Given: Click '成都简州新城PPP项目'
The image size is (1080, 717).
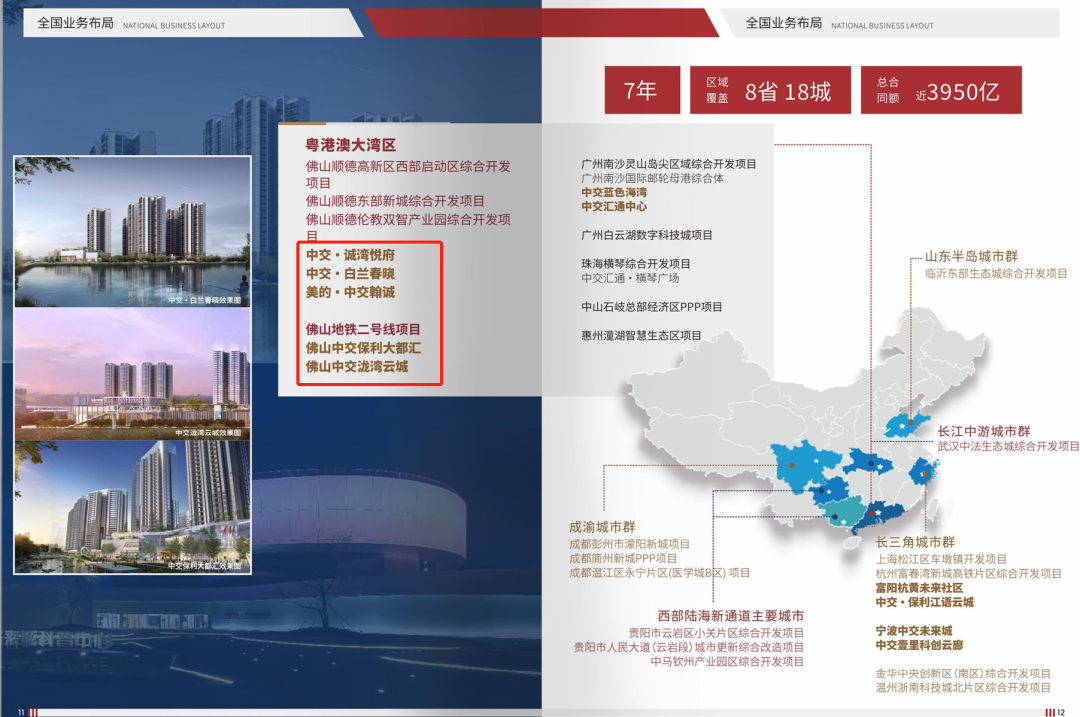Looking at the screenshot, I should [x=623, y=559].
